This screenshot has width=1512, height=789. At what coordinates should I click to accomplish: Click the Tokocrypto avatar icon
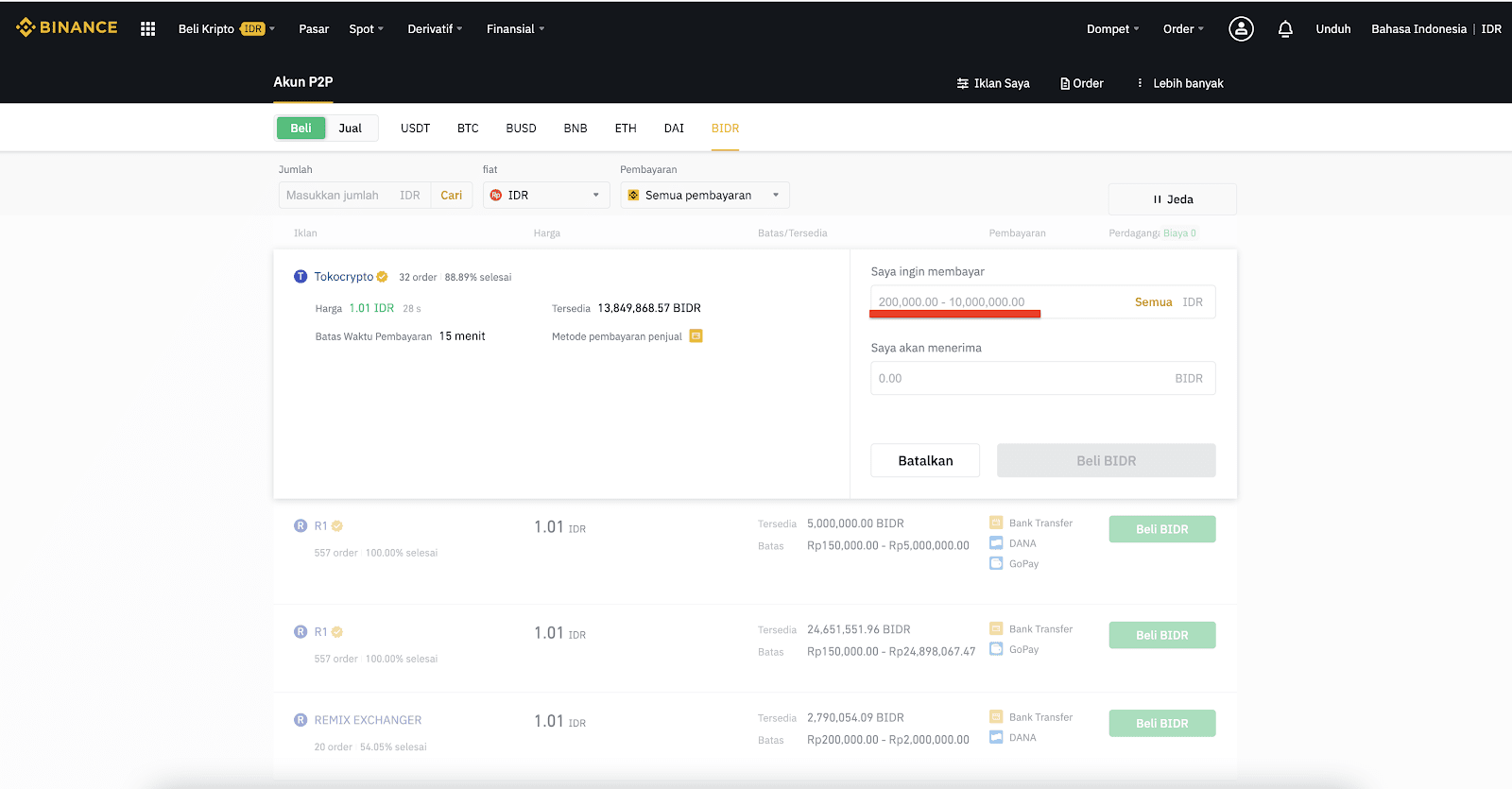301,277
